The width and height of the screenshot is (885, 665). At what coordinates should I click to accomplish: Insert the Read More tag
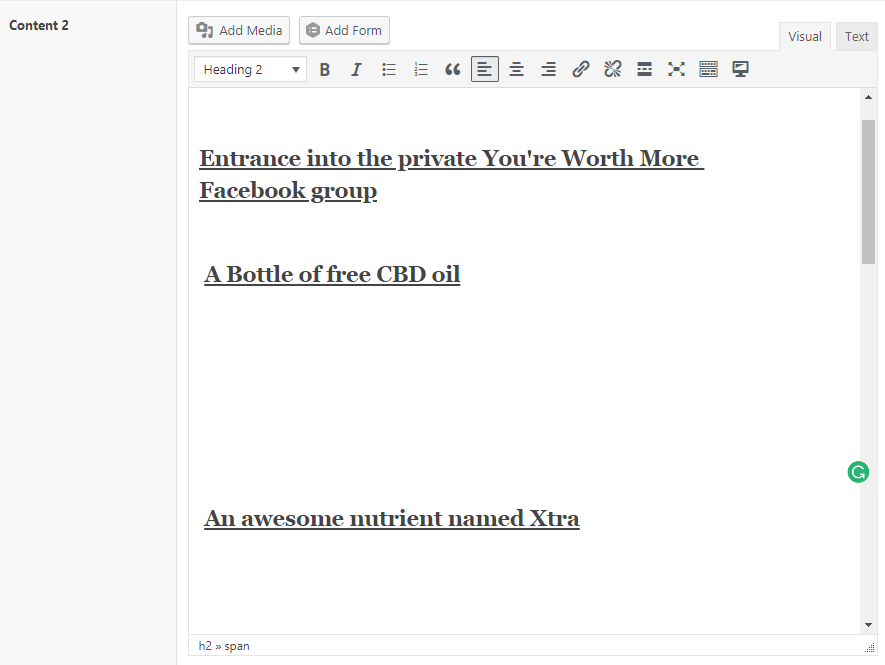click(645, 69)
